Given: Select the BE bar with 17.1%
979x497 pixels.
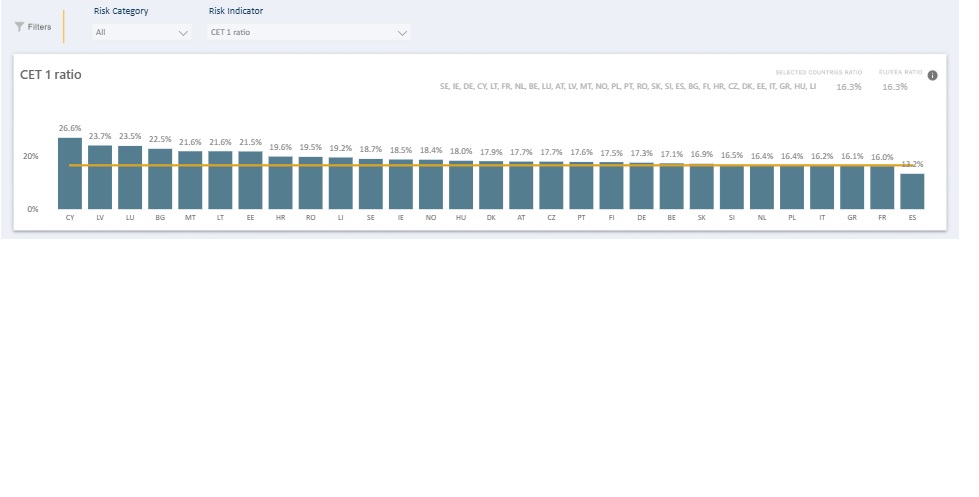Looking at the screenshot, I should (x=672, y=187).
